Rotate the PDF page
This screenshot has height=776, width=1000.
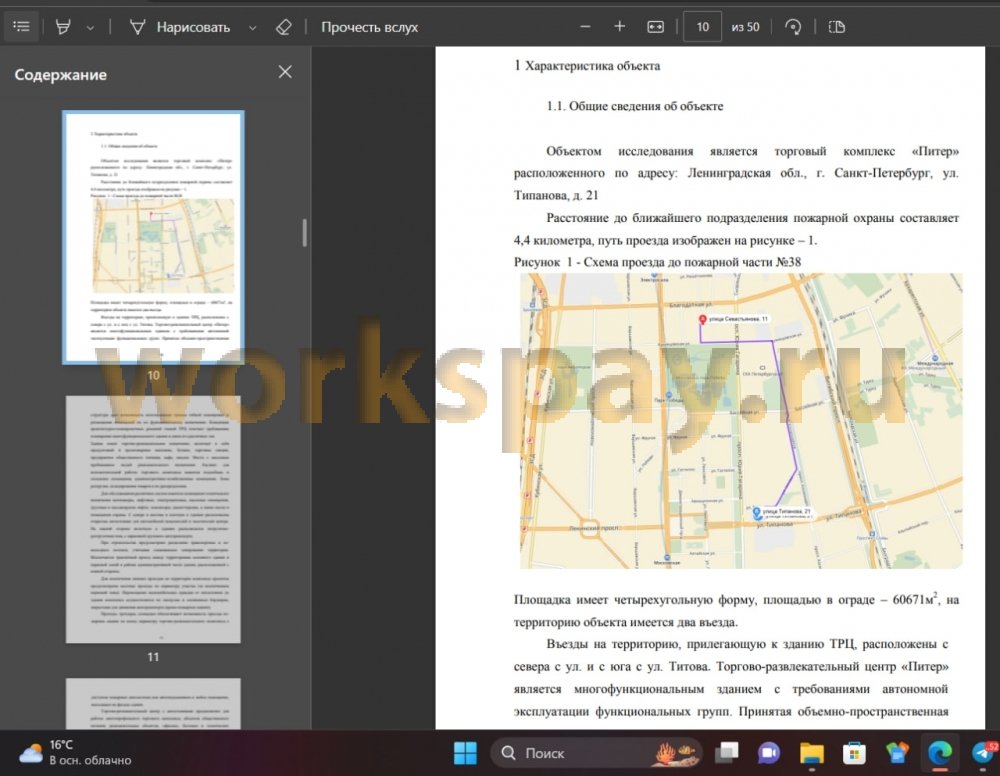click(x=793, y=27)
